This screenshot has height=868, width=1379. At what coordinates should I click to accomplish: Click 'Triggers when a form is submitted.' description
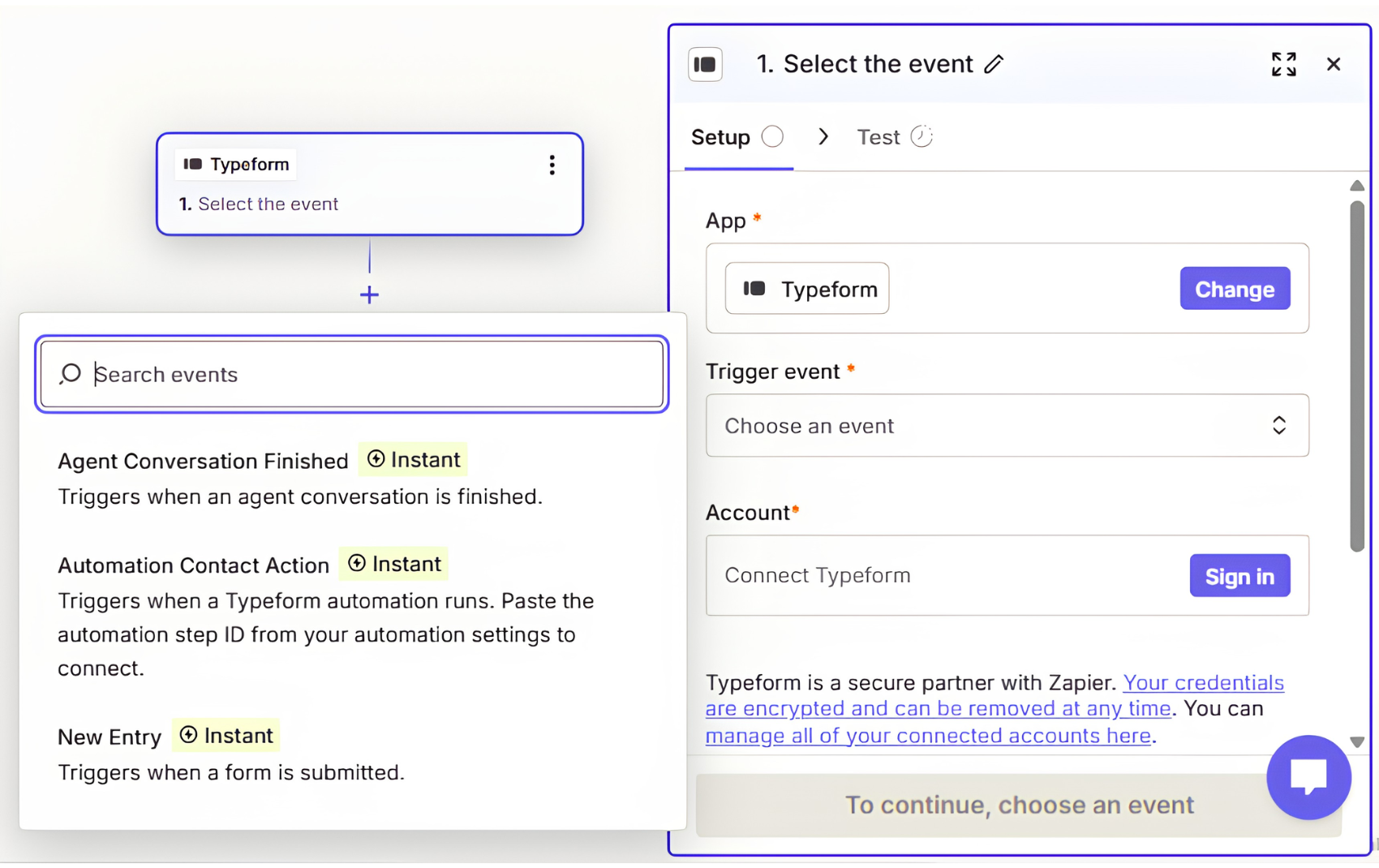231,772
